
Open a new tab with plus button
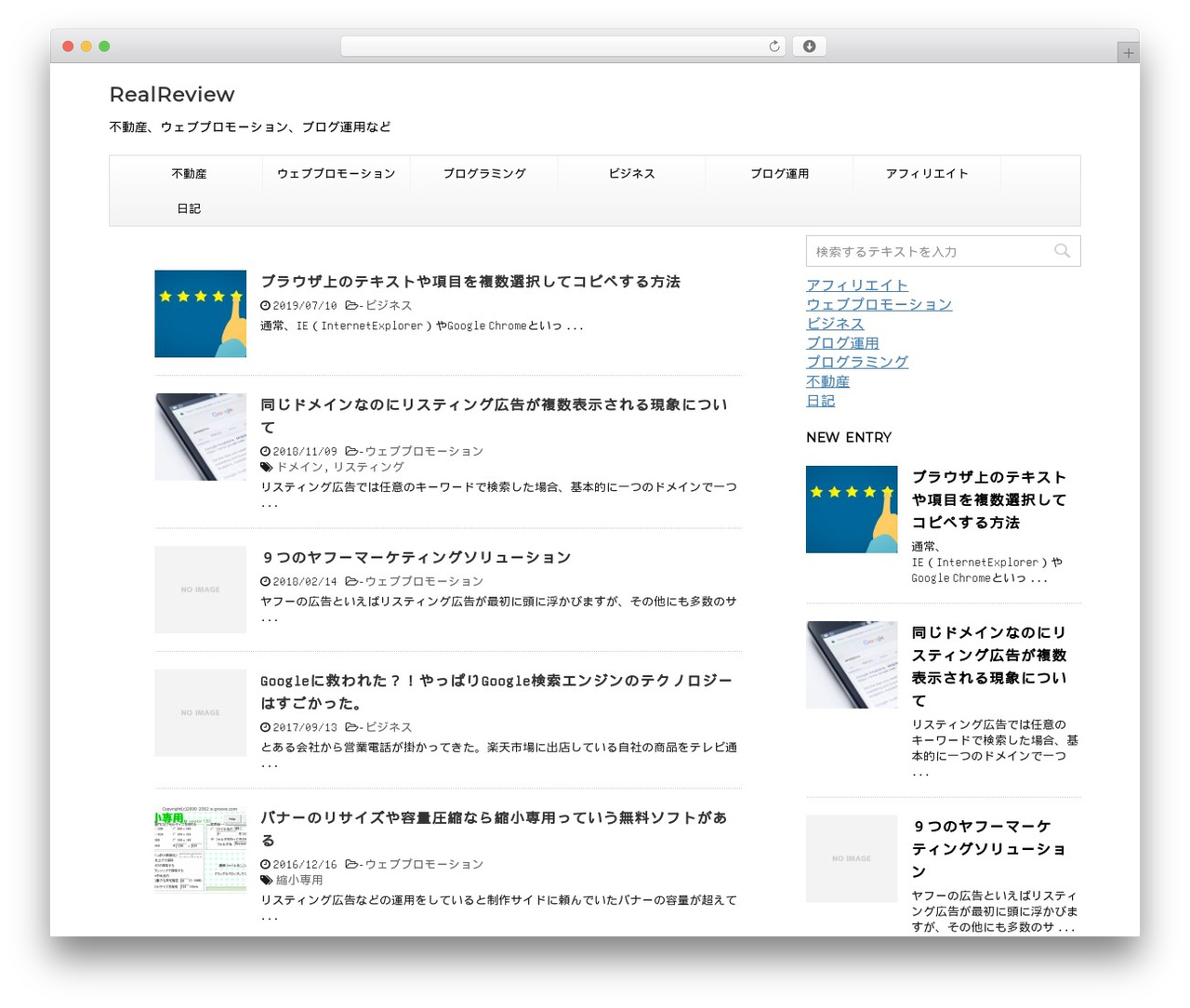(1128, 53)
